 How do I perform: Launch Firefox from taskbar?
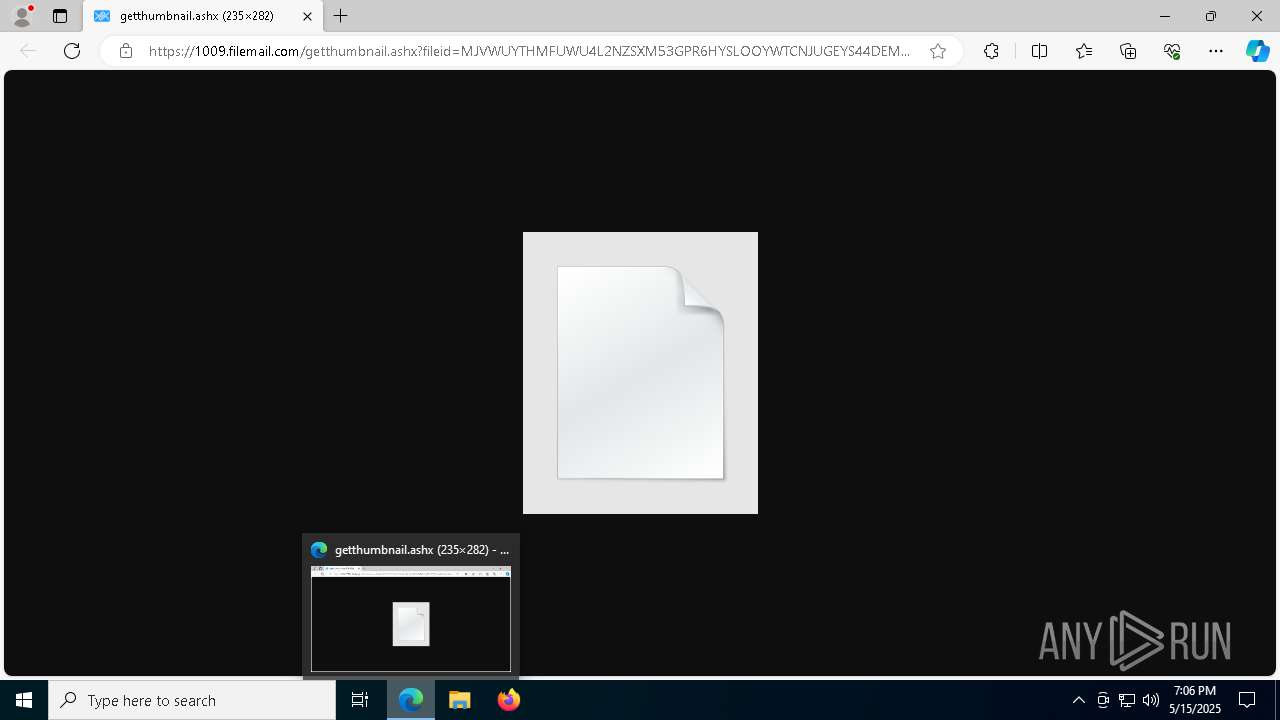509,700
